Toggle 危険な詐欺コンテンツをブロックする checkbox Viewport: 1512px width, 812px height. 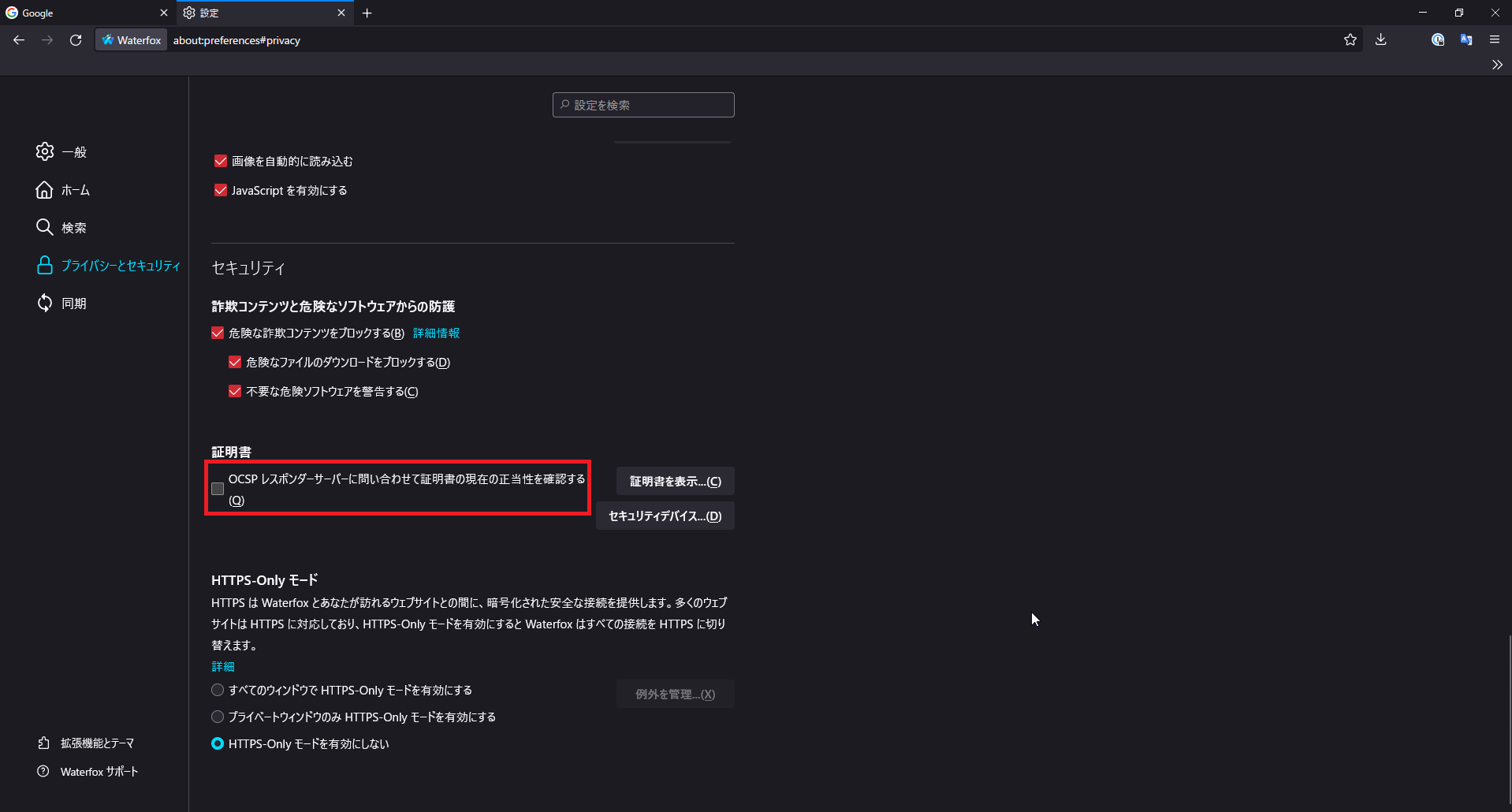(218, 333)
